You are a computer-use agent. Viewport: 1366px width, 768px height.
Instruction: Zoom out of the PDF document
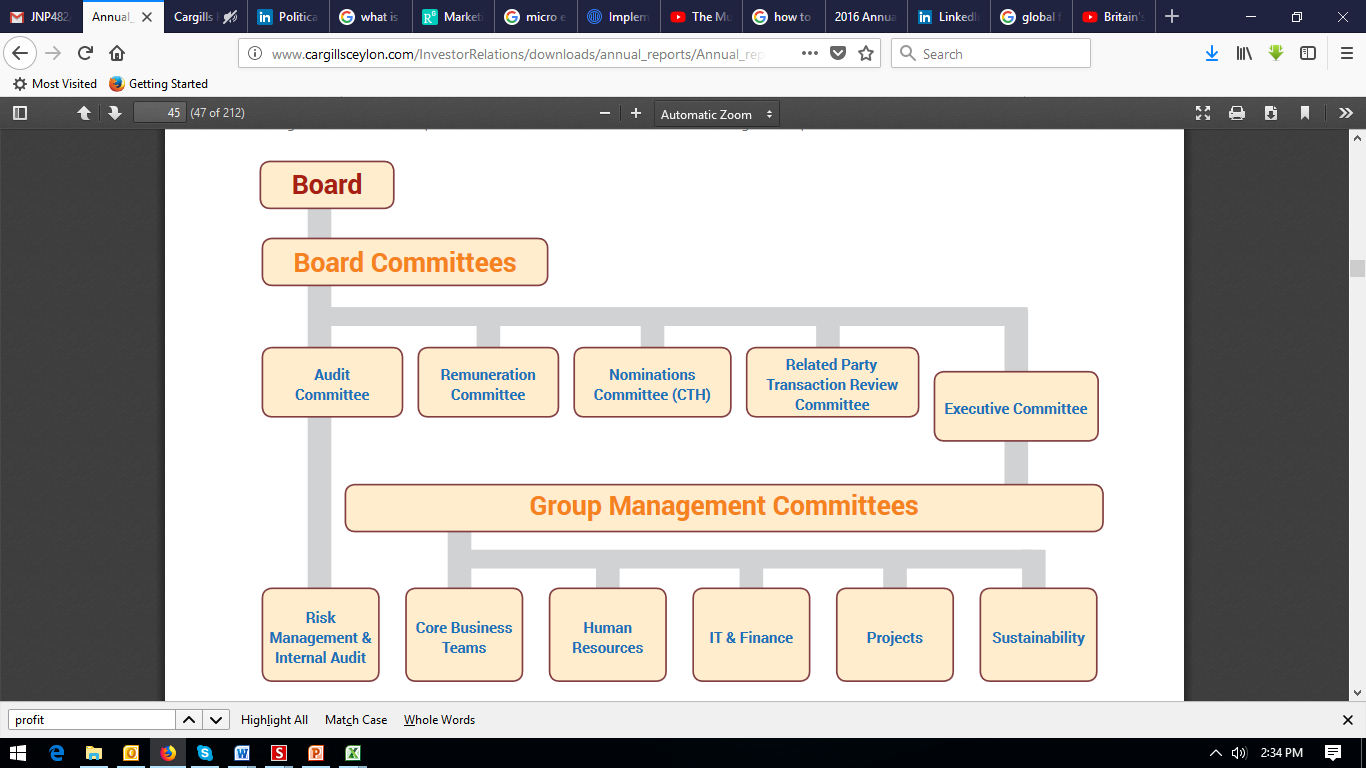click(605, 113)
